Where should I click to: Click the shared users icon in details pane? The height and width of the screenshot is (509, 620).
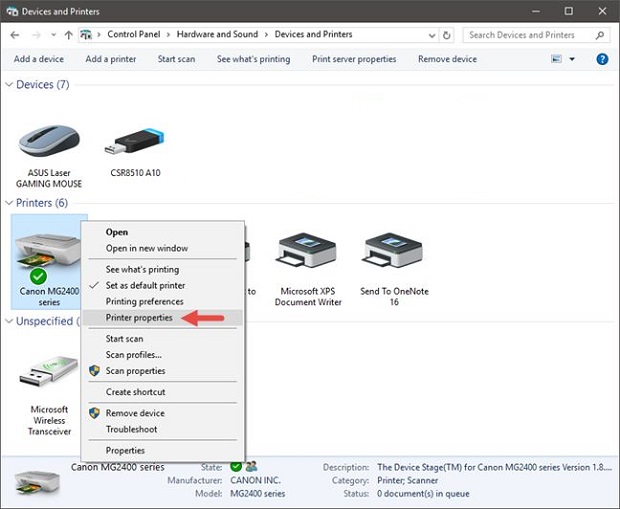pos(251,467)
